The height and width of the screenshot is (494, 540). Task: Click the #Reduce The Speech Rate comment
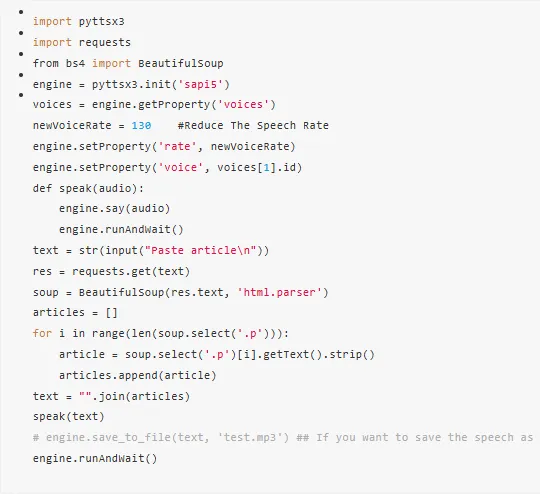click(x=253, y=125)
